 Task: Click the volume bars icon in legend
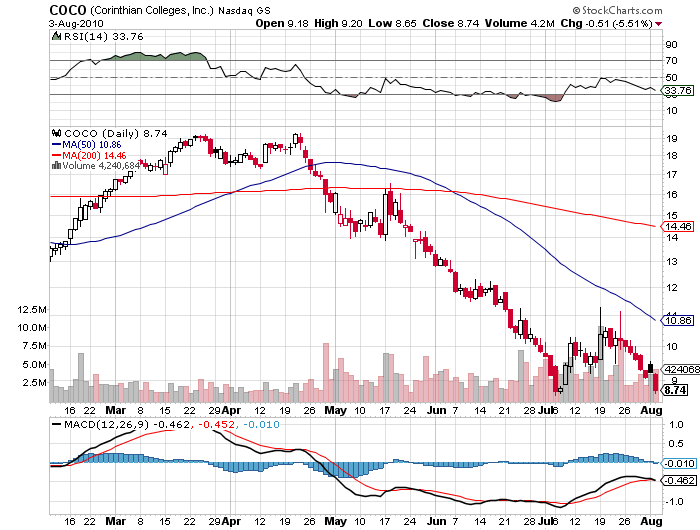tap(56, 166)
